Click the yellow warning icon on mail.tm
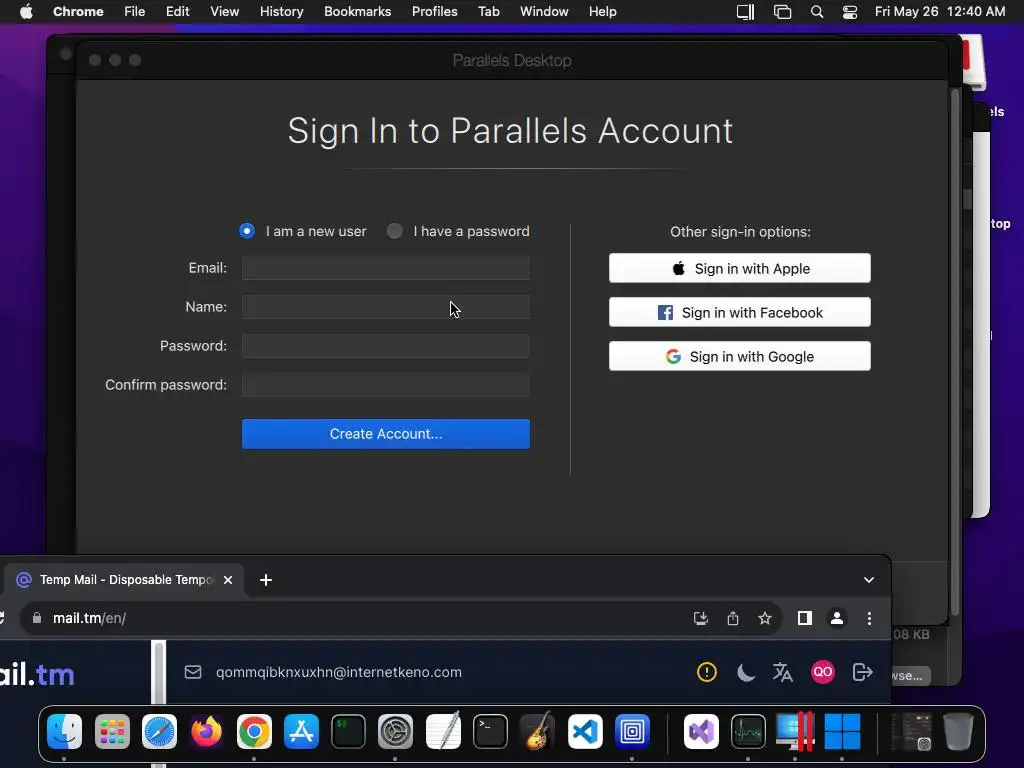 (x=707, y=672)
